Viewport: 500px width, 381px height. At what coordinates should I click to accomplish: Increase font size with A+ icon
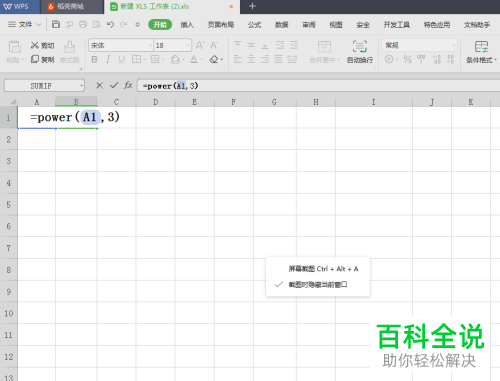pos(200,45)
